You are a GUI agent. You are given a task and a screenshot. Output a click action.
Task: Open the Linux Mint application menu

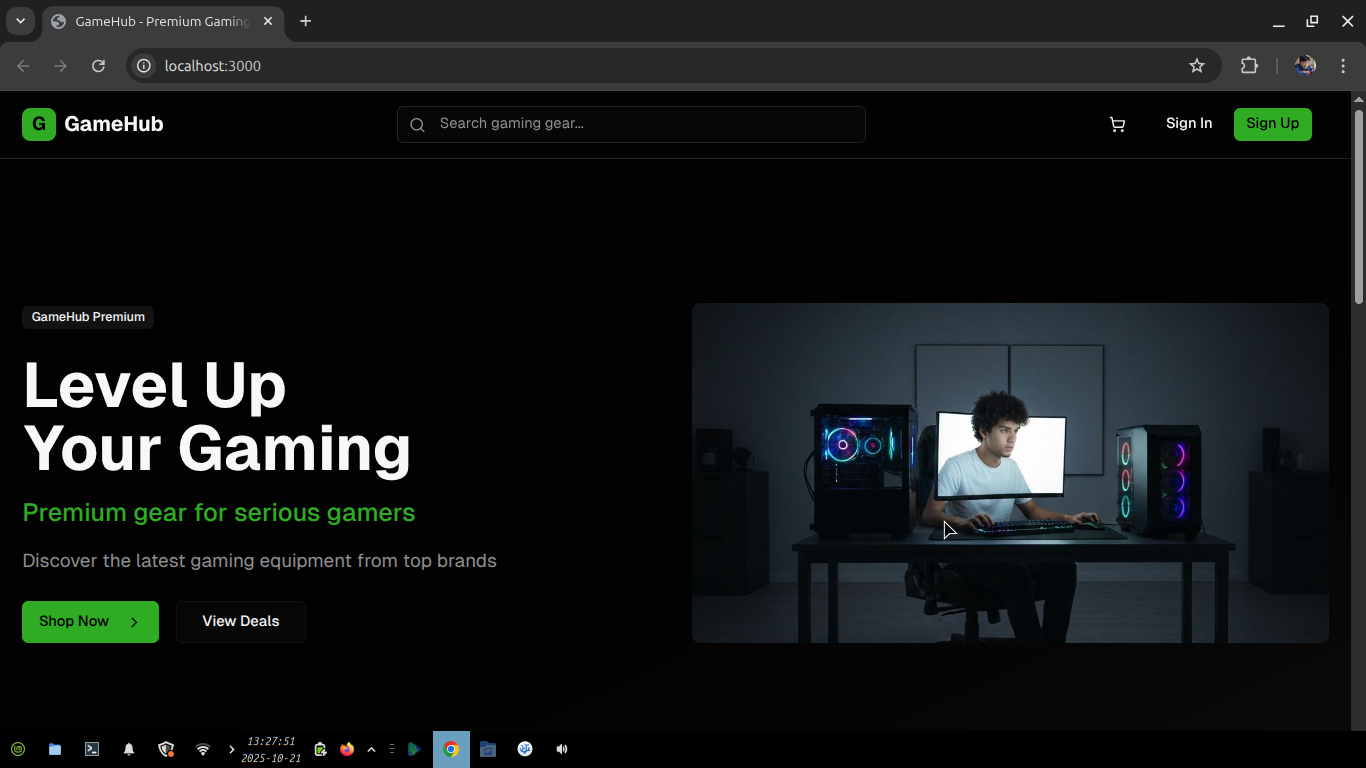pos(18,748)
